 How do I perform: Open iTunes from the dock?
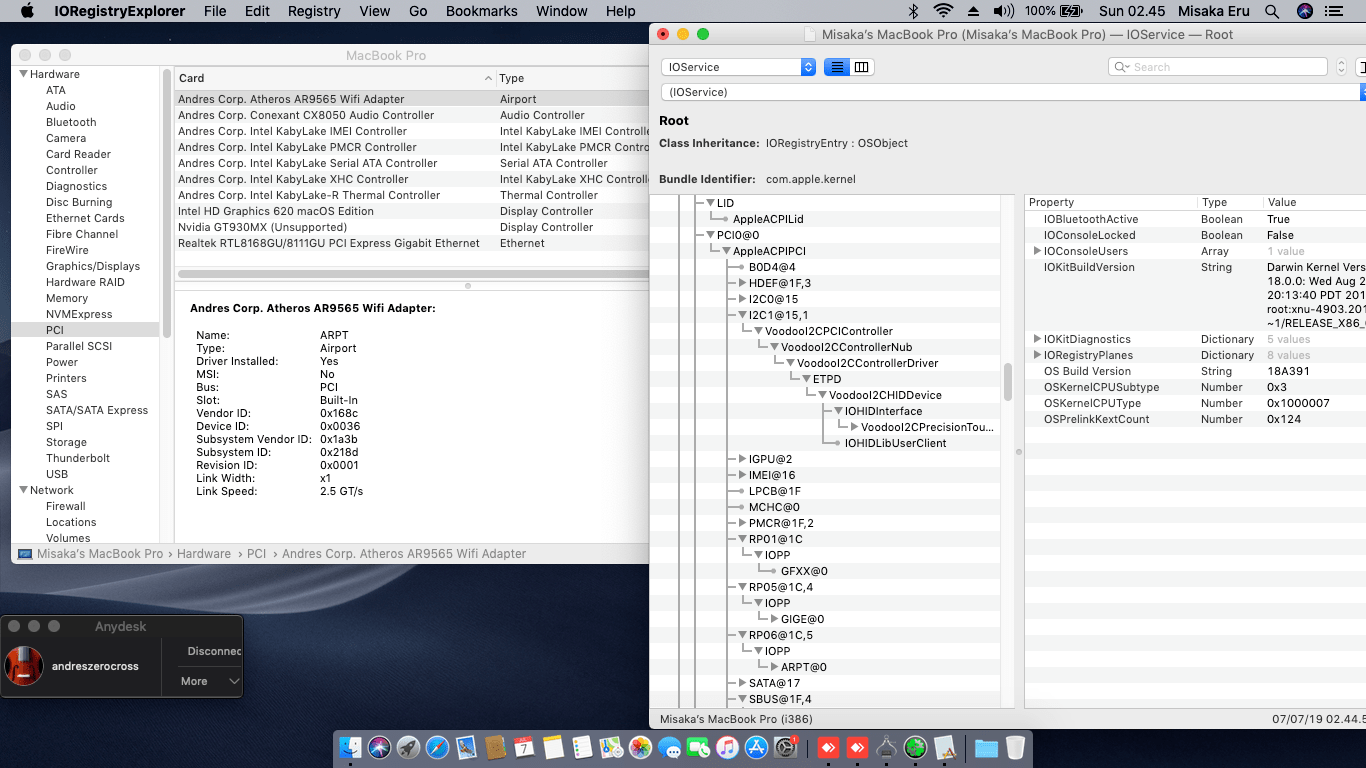point(727,748)
